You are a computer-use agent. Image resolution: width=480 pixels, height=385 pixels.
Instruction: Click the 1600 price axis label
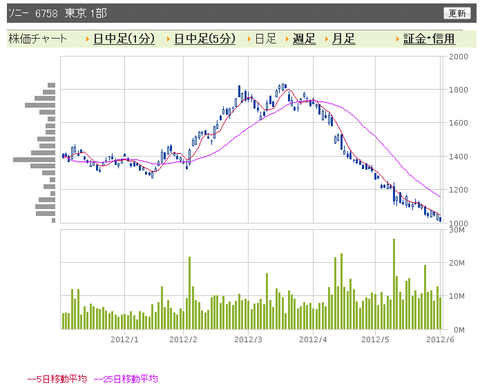coord(458,123)
